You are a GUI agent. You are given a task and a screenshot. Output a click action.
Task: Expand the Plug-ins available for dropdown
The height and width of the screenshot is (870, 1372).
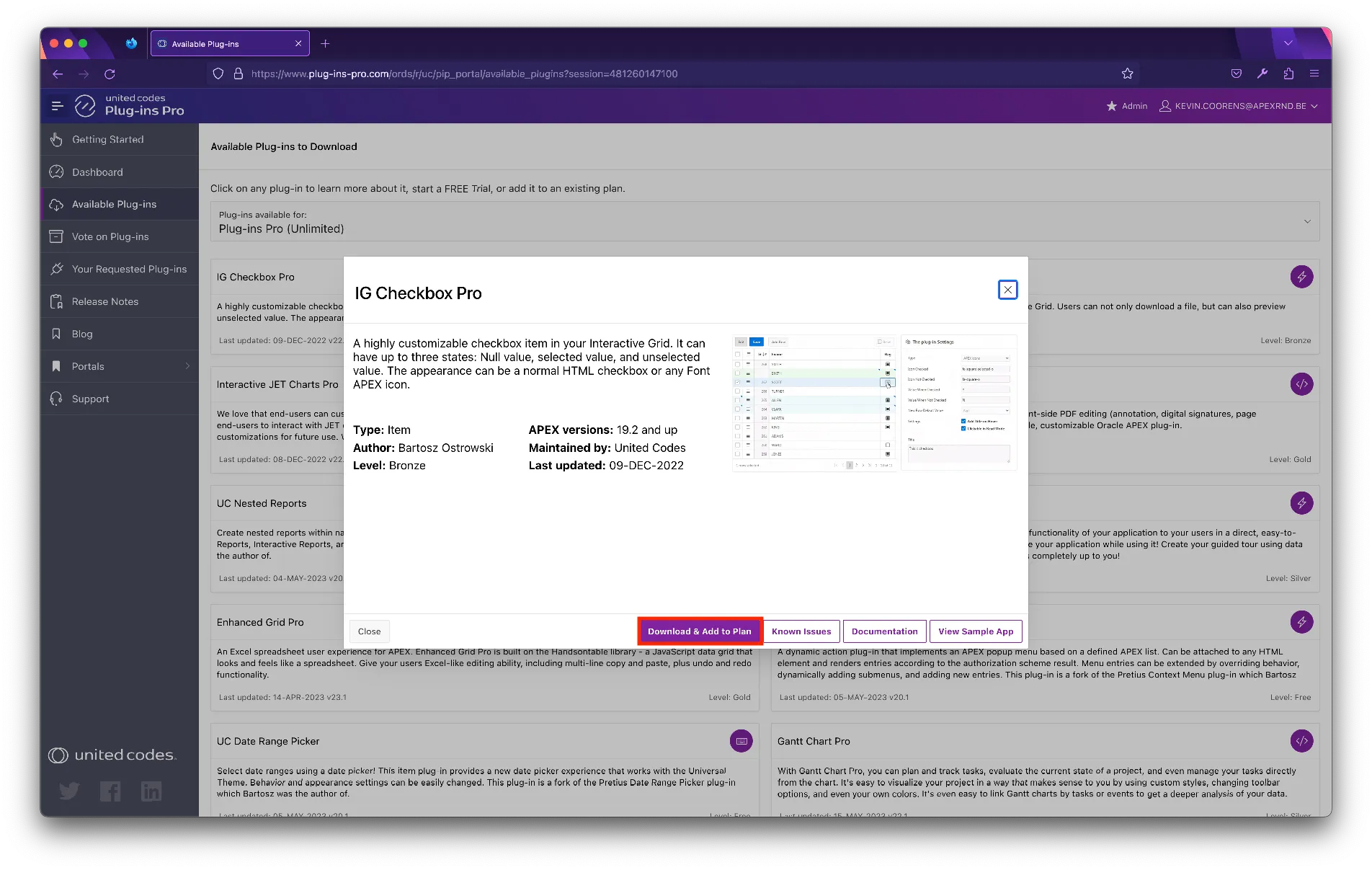coord(1307,221)
